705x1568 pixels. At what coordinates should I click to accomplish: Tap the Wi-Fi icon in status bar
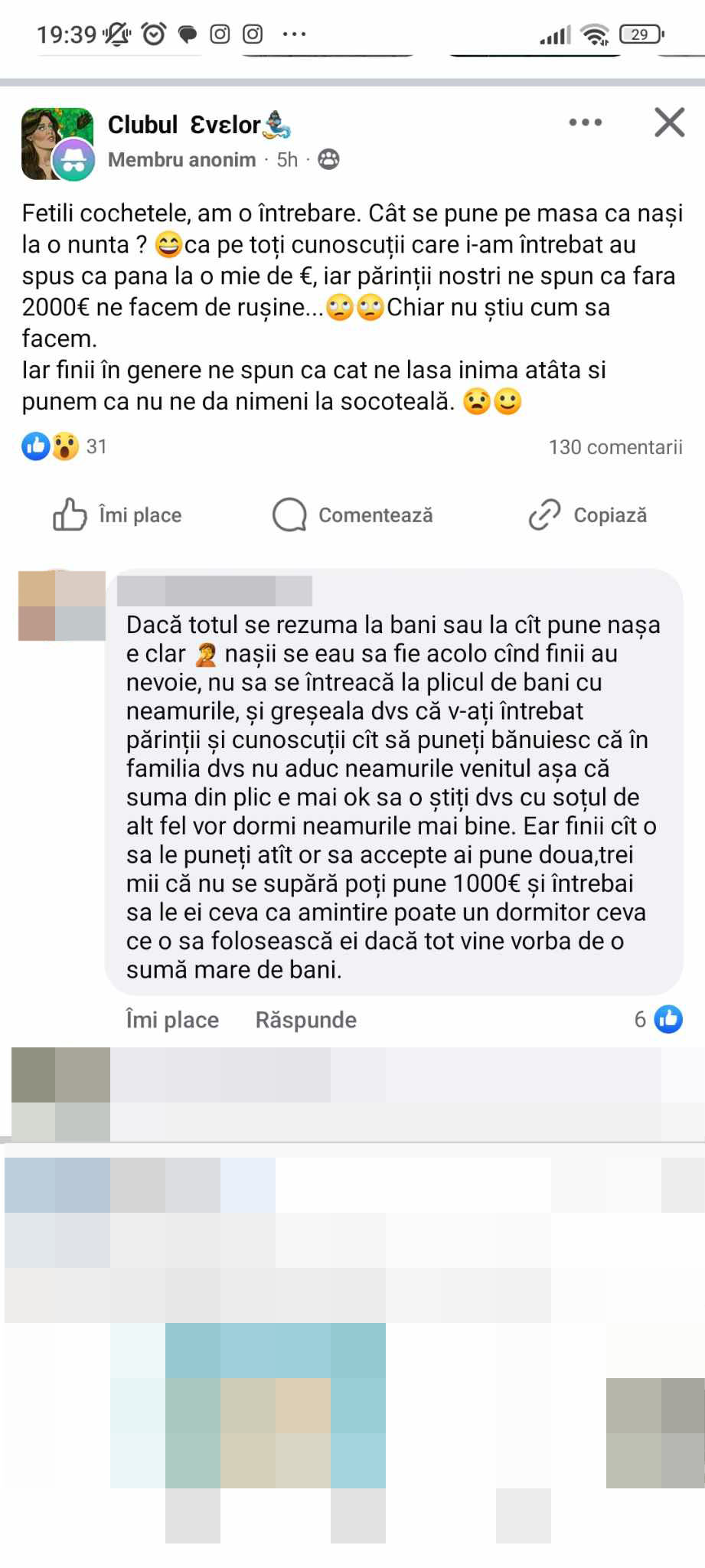point(594,34)
